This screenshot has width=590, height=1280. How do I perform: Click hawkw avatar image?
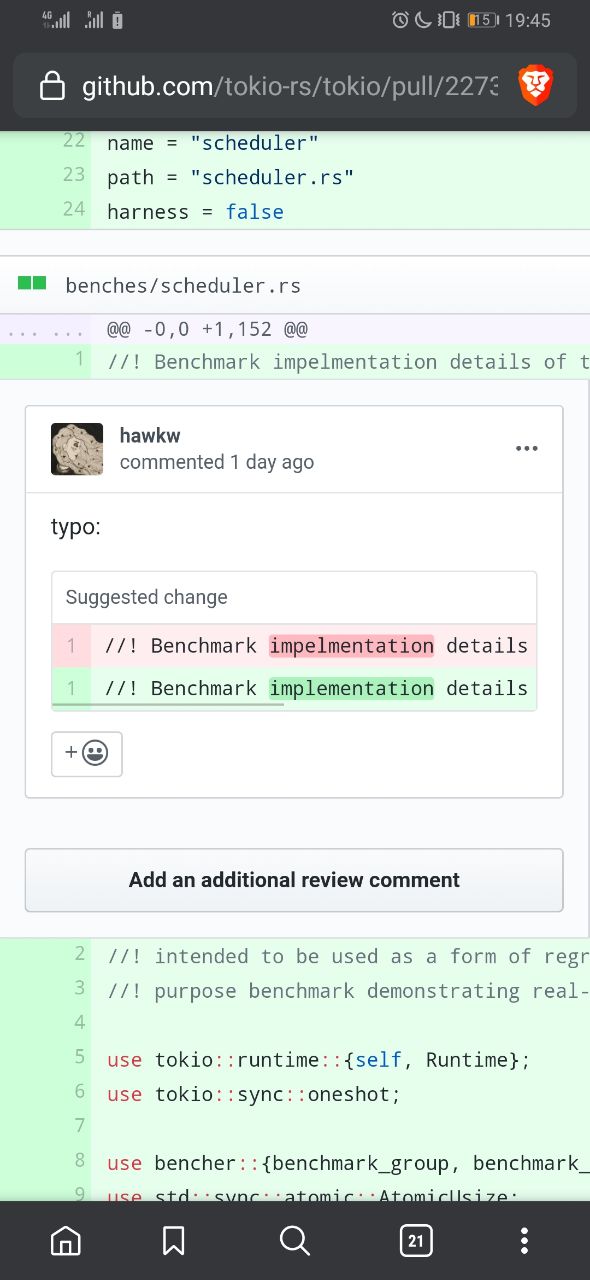[x=77, y=449]
